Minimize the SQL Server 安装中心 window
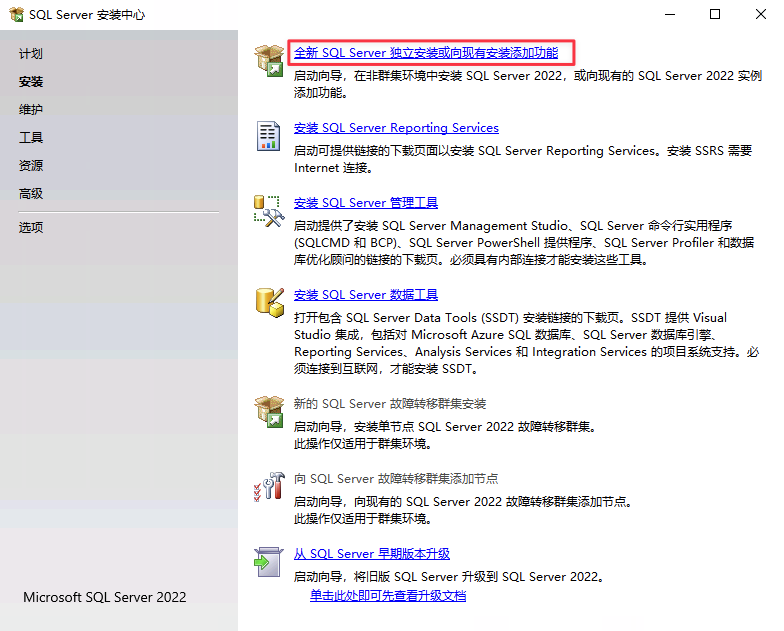The height and width of the screenshot is (631, 784). 670,14
